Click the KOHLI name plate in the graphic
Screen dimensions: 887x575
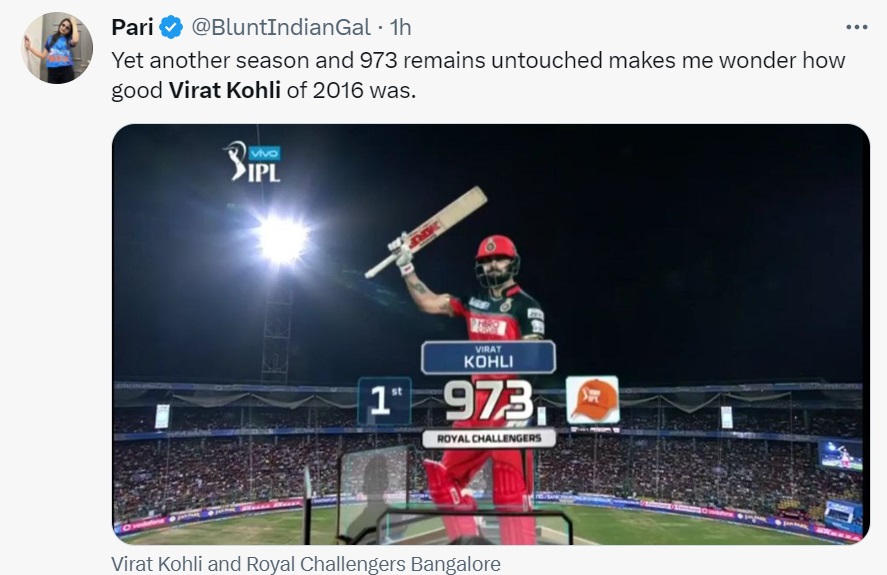click(488, 357)
